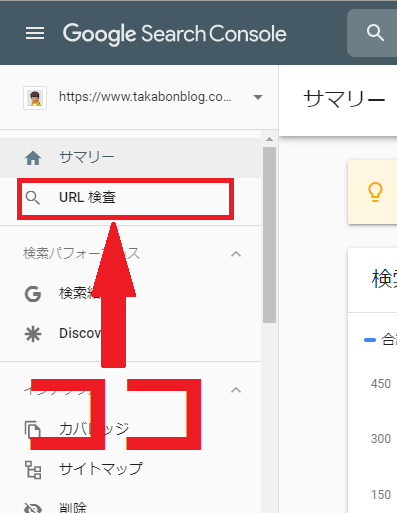Image resolution: width=397 pixels, height=513 pixels.
Task: Click the lightbulb tip icon
Action: [x=375, y=192]
